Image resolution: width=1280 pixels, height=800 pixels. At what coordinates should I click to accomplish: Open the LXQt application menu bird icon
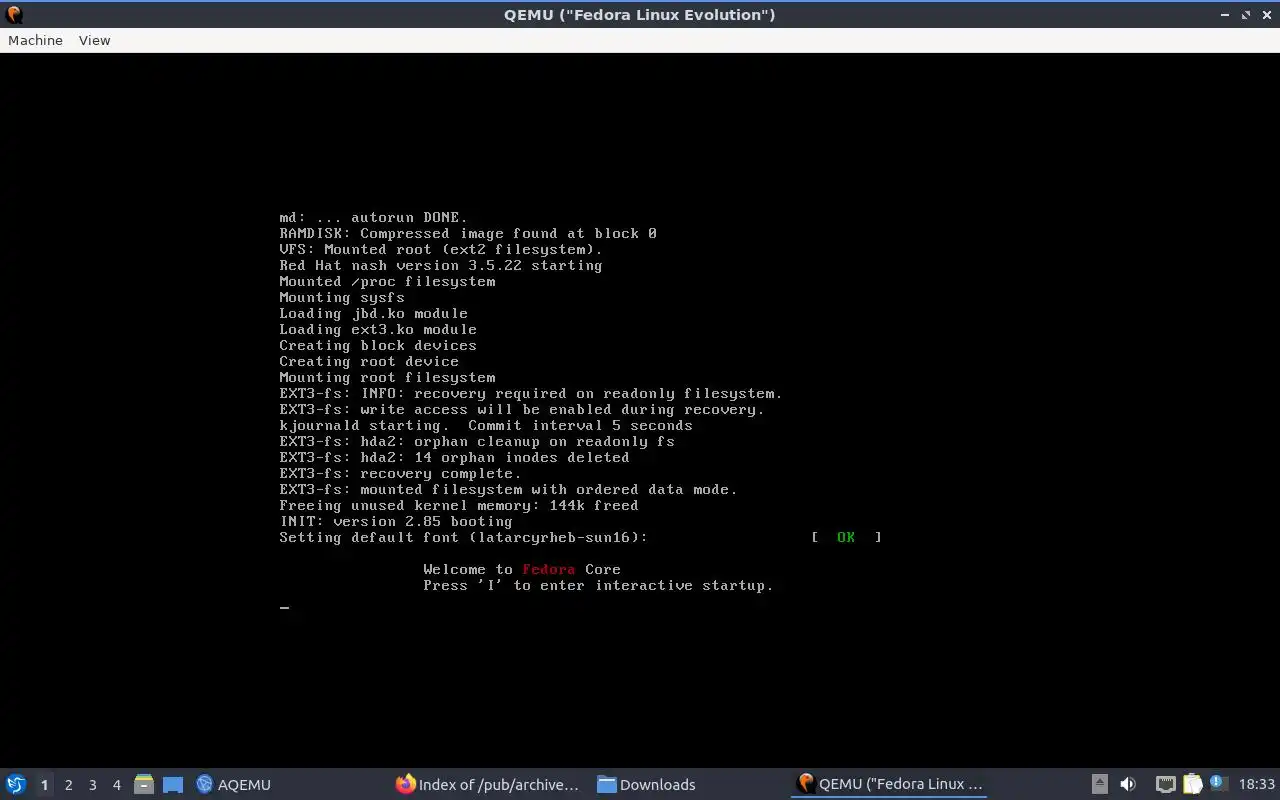pyautogui.click(x=16, y=784)
